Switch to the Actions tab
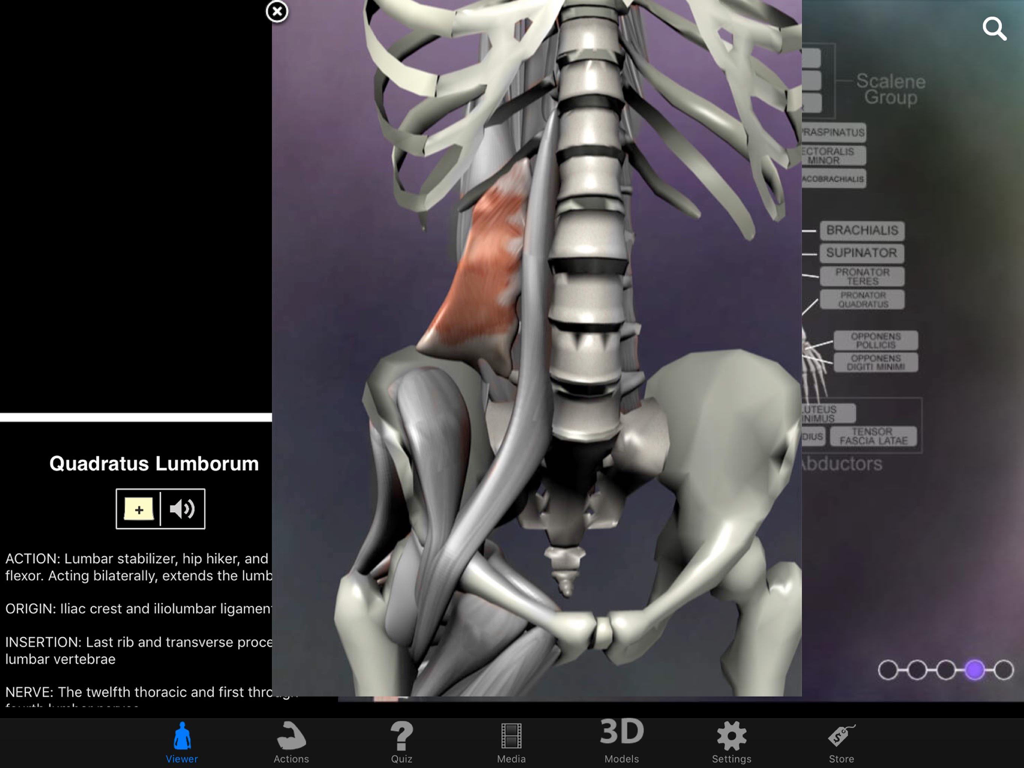Viewport: 1024px width, 768px height. [291, 740]
